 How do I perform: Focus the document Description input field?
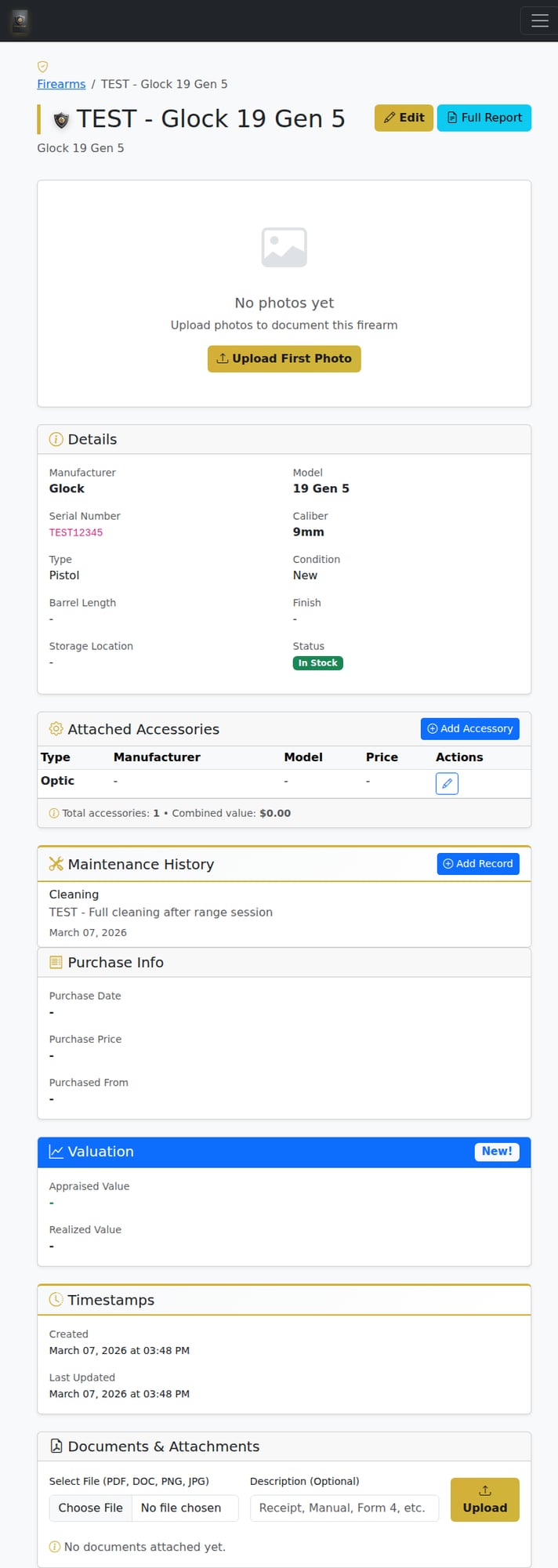[x=344, y=1508]
